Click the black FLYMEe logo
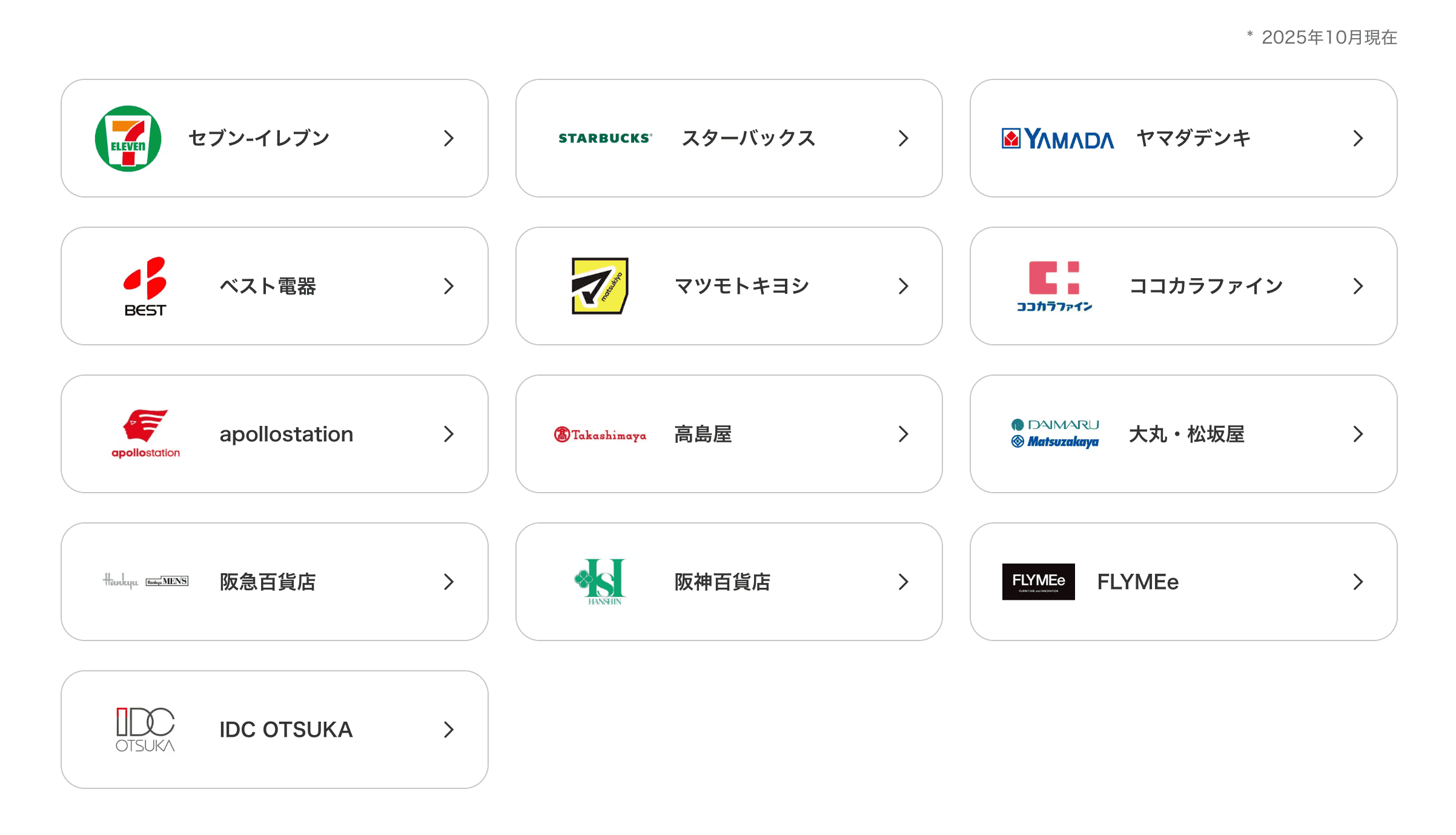The width and height of the screenshot is (1456, 835). click(1038, 582)
